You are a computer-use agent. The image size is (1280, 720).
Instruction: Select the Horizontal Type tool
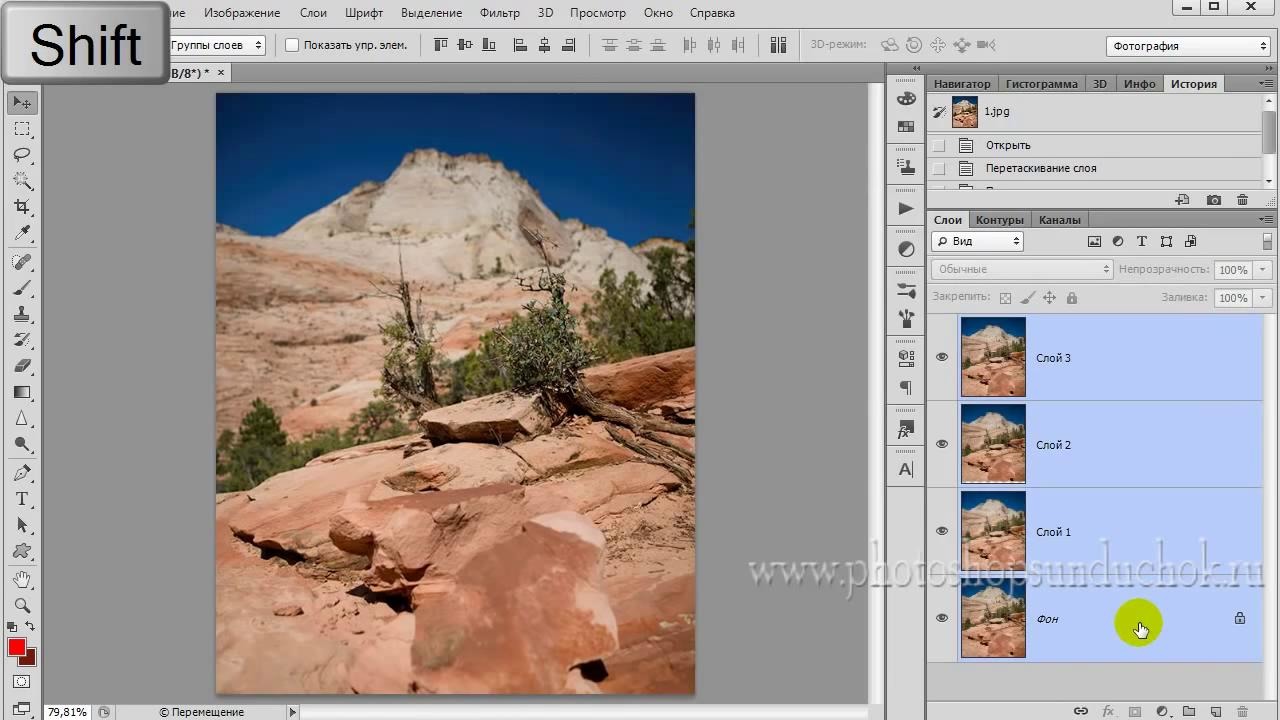pyautogui.click(x=22, y=499)
